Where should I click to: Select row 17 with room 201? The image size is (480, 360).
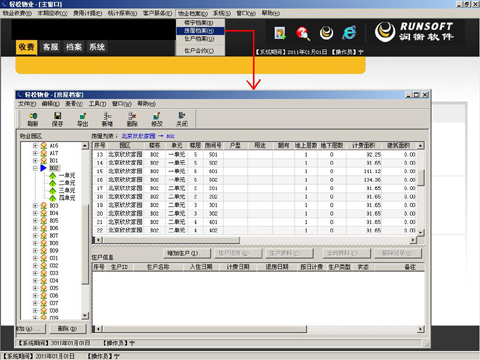click(x=254, y=188)
